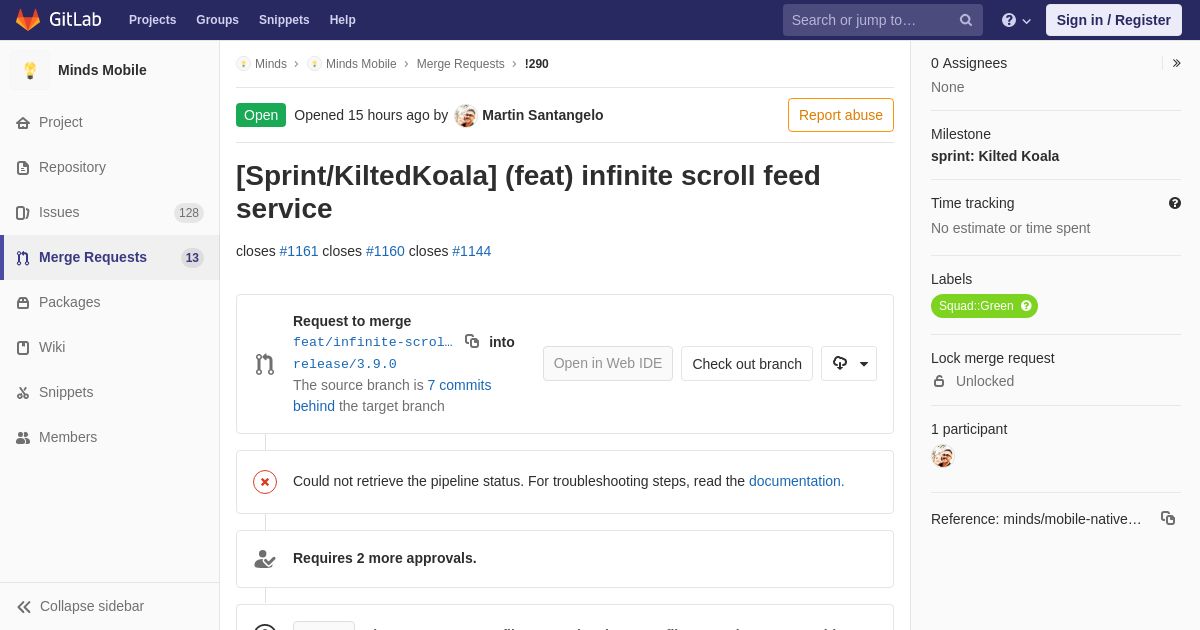Click the Squad::Green label badge

975,306
